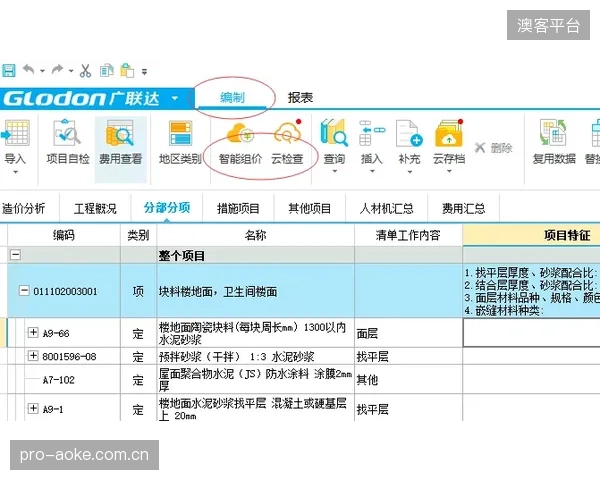Select name cell 块料楼地面，卫生间楼面
The width and height of the screenshot is (600, 480).
click(256, 292)
